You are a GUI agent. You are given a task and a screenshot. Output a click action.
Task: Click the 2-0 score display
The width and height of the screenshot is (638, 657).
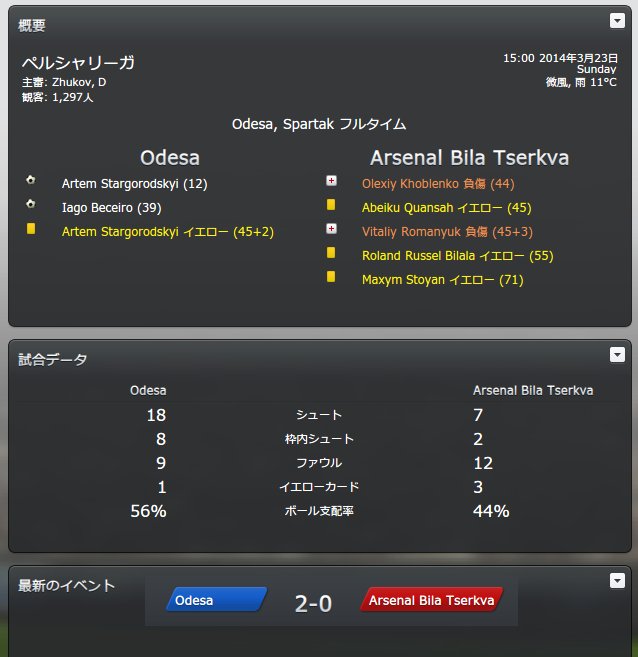click(x=313, y=604)
